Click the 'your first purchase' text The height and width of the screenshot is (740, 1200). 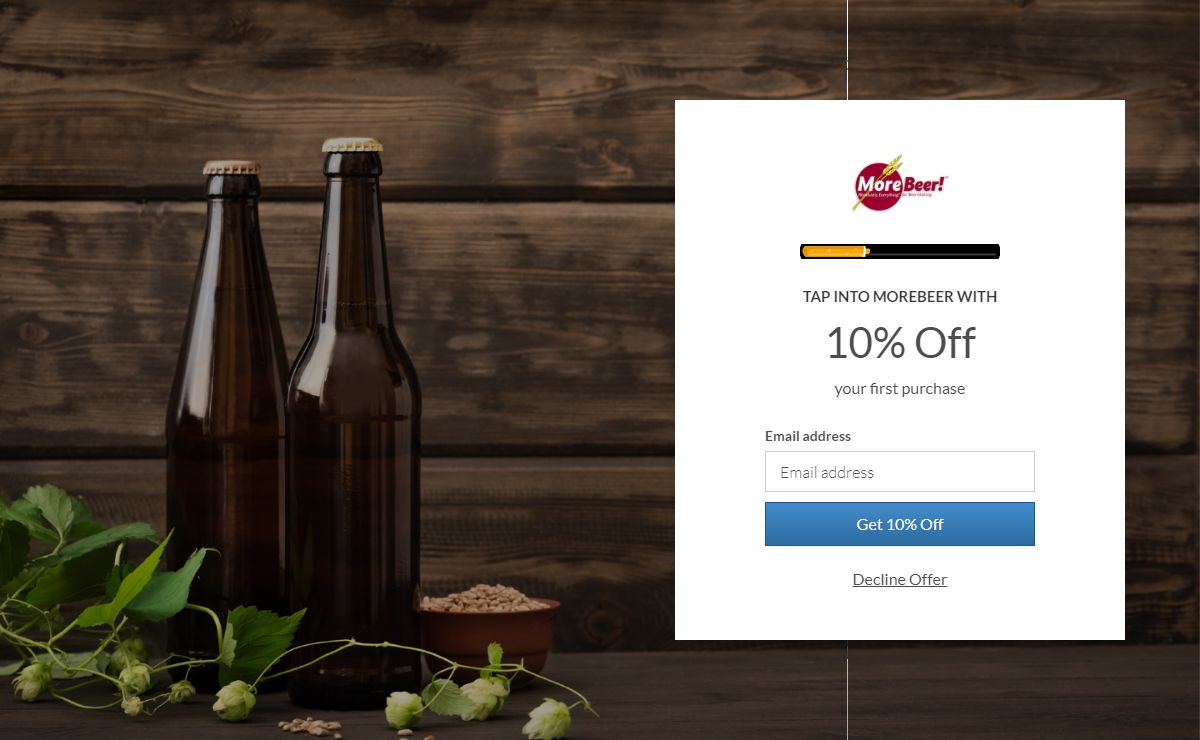(x=900, y=388)
